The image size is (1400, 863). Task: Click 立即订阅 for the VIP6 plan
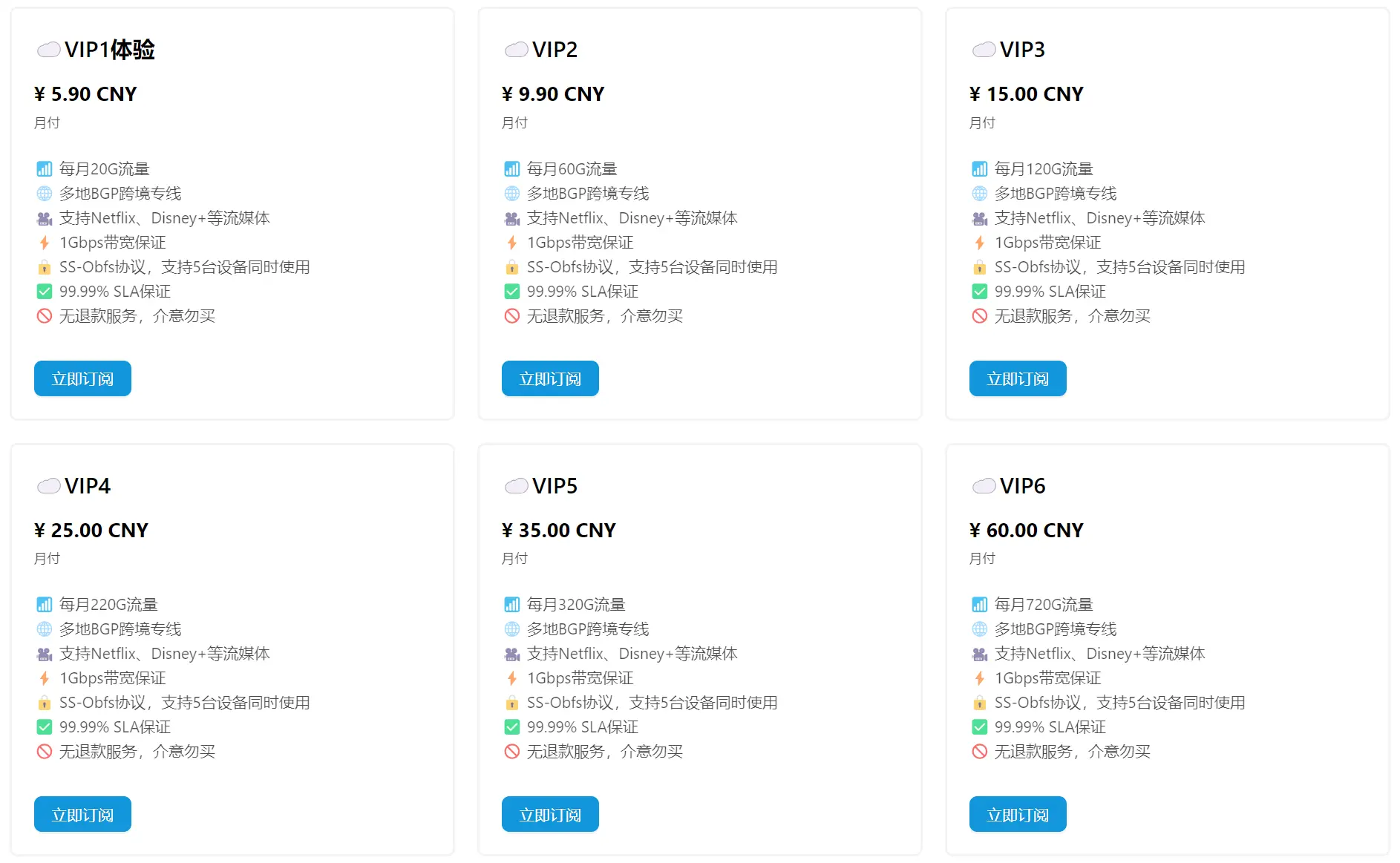point(1018,814)
